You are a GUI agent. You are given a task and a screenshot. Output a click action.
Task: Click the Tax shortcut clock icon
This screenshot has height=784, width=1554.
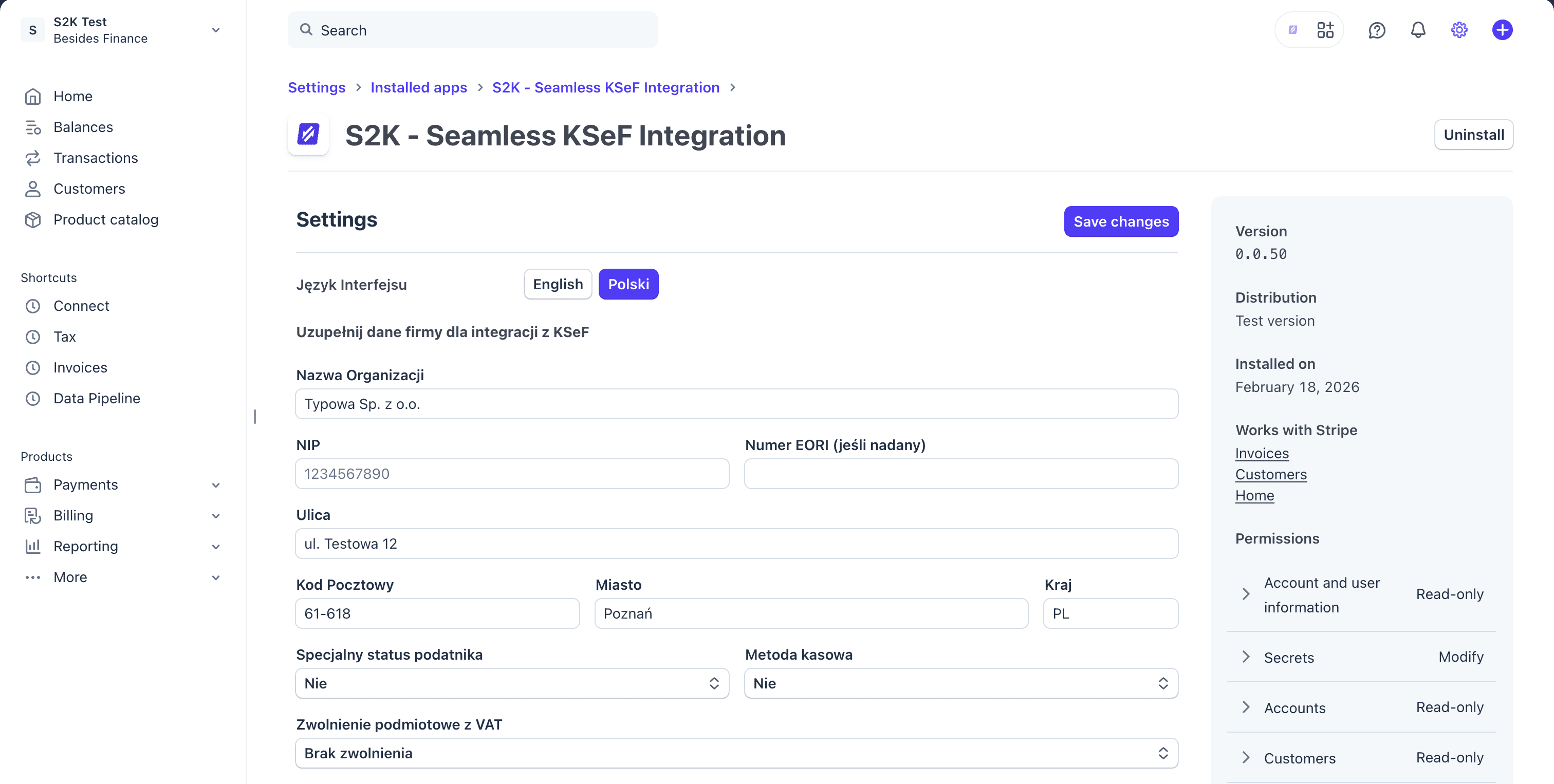[x=32, y=337]
